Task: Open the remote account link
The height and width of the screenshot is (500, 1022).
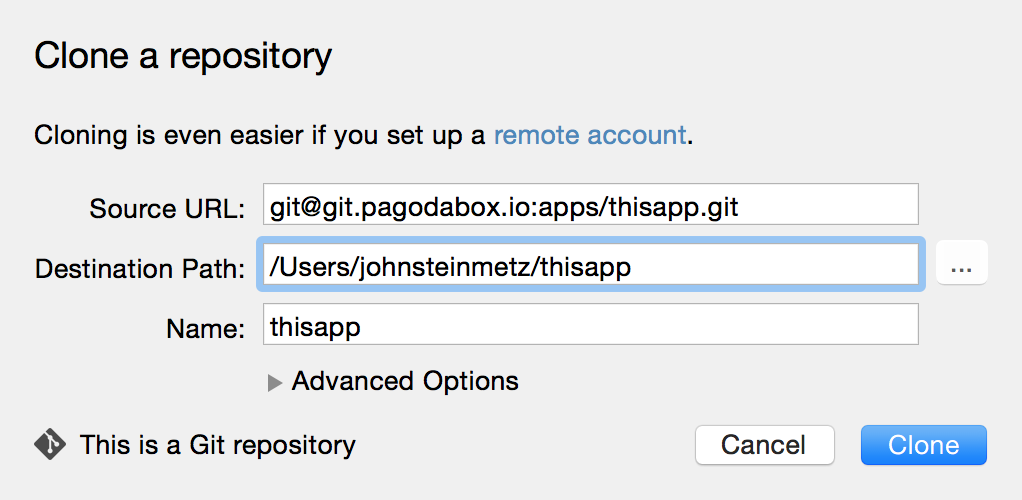Action: click(590, 136)
